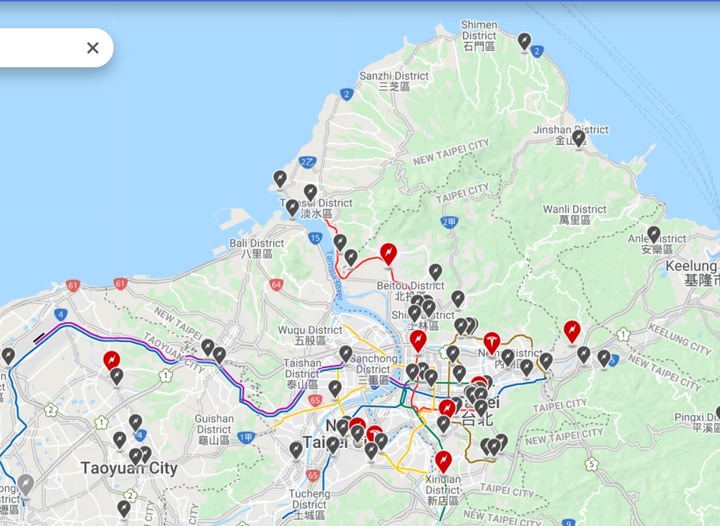The image size is (720, 526).
Task: Click the Shimen District label
Action: coord(479,35)
